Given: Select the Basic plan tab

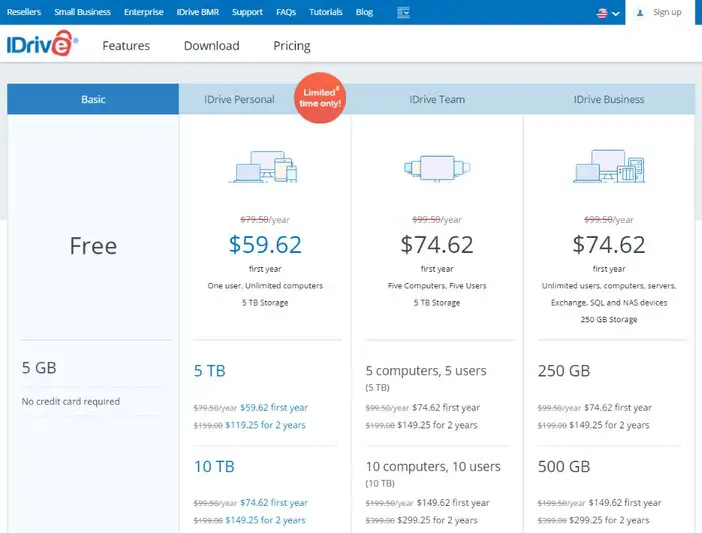Looking at the screenshot, I should click(93, 99).
